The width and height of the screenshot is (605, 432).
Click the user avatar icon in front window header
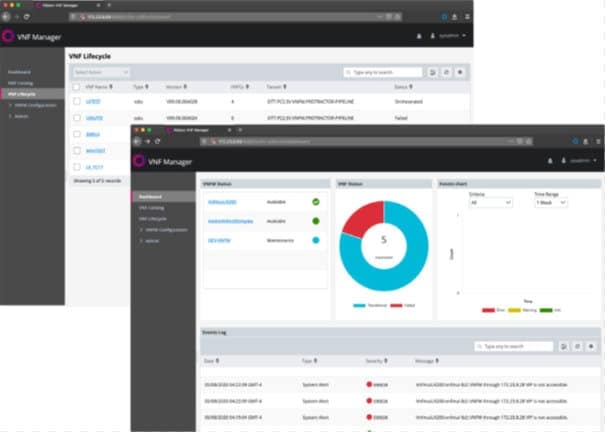tap(563, 160)
